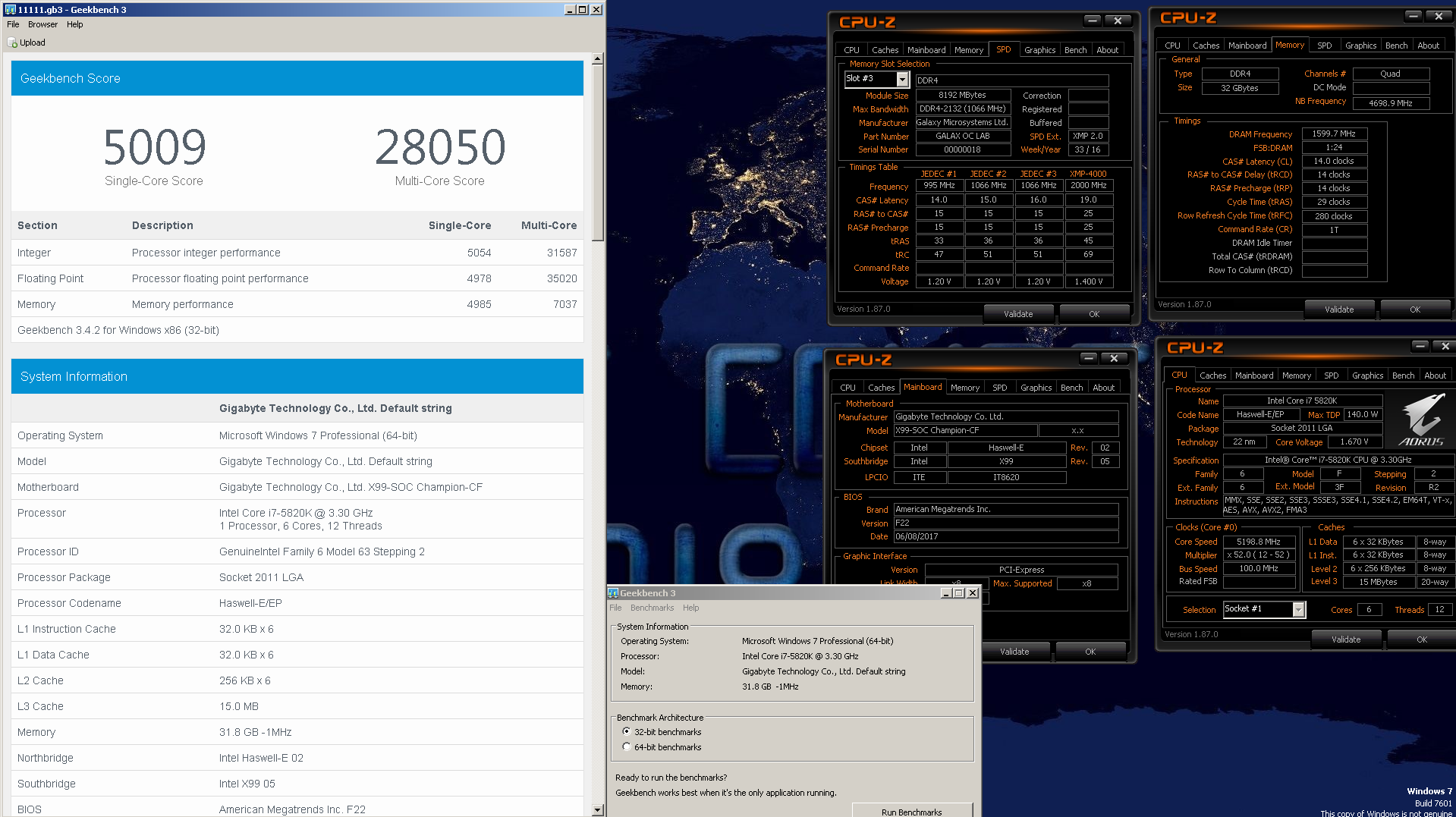This screenshot has width=1456, height=817.
Task: Maximize the small Geekbench 3 window
Action: 959,593
